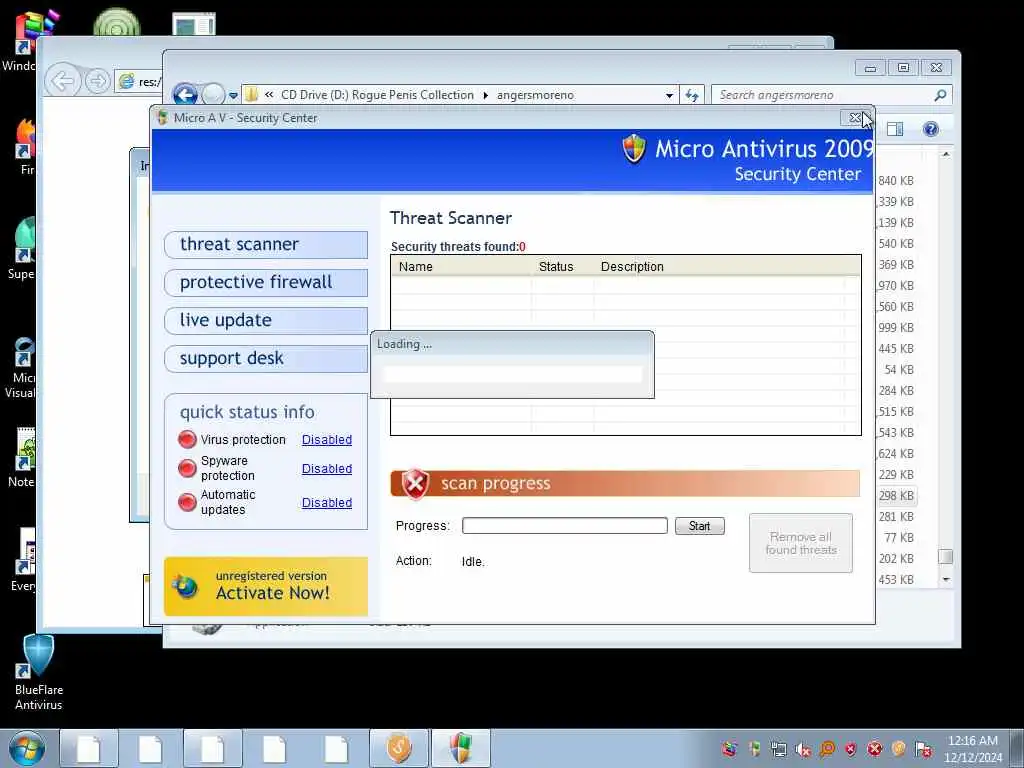
Task: Click the Explorer refresh button
Action: coord(692,95)
